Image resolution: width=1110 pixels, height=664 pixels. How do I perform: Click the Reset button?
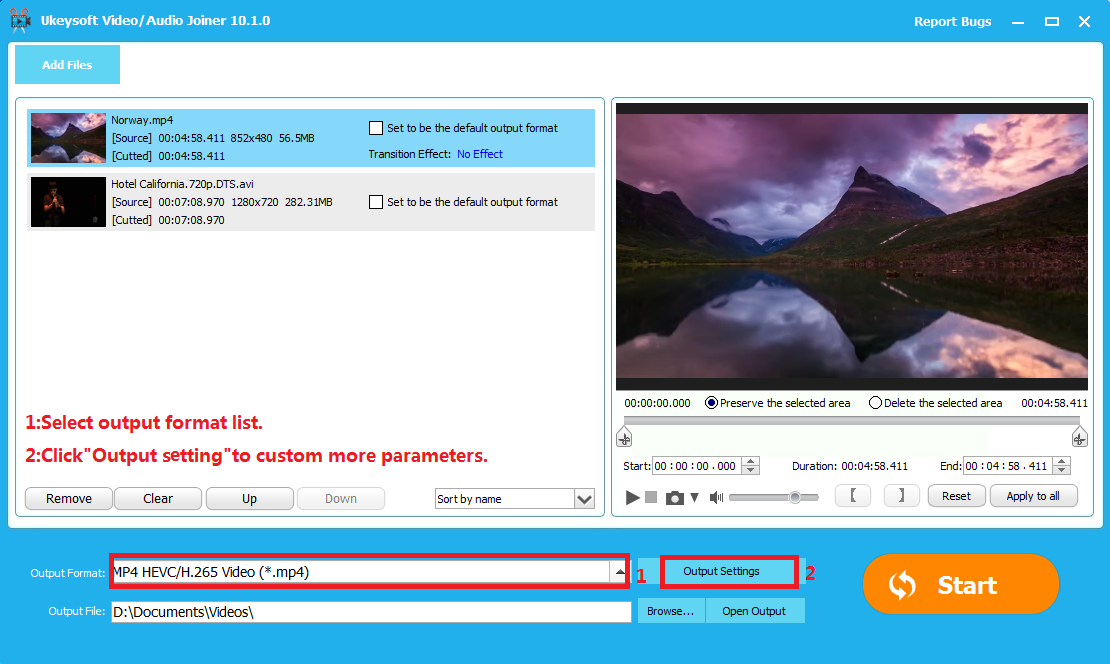(x=956, y=496)
